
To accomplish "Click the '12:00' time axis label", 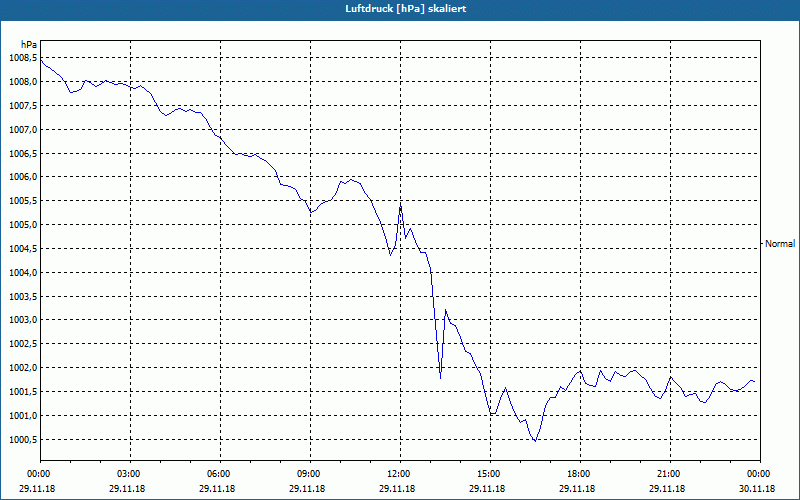I will tap(401, 474).
